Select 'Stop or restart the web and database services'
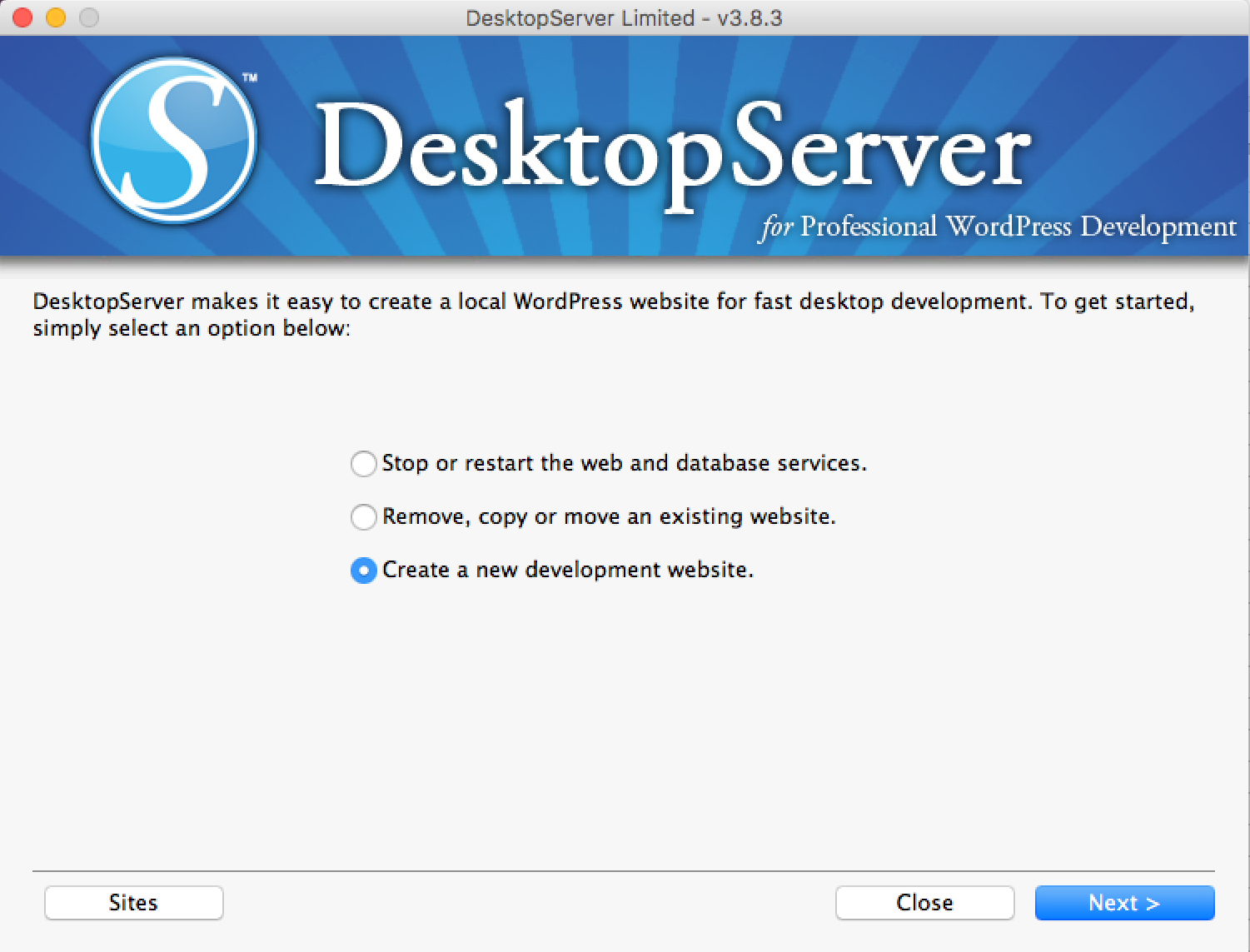Image resolution: width=1250 pixels, height=952 pixels. pyautogui.click(x=363, y=464)
